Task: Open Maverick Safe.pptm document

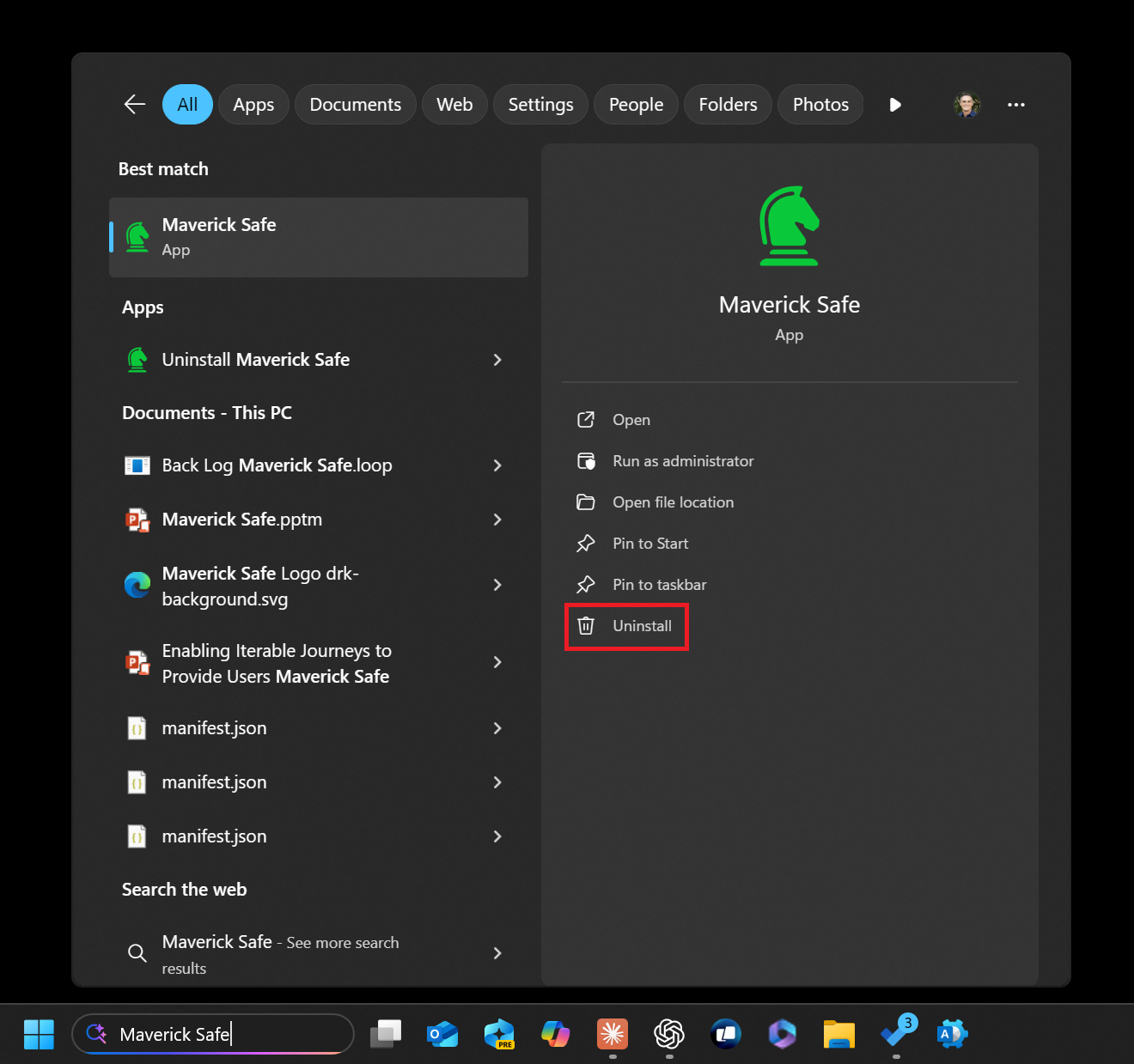Action: [241, 520]
